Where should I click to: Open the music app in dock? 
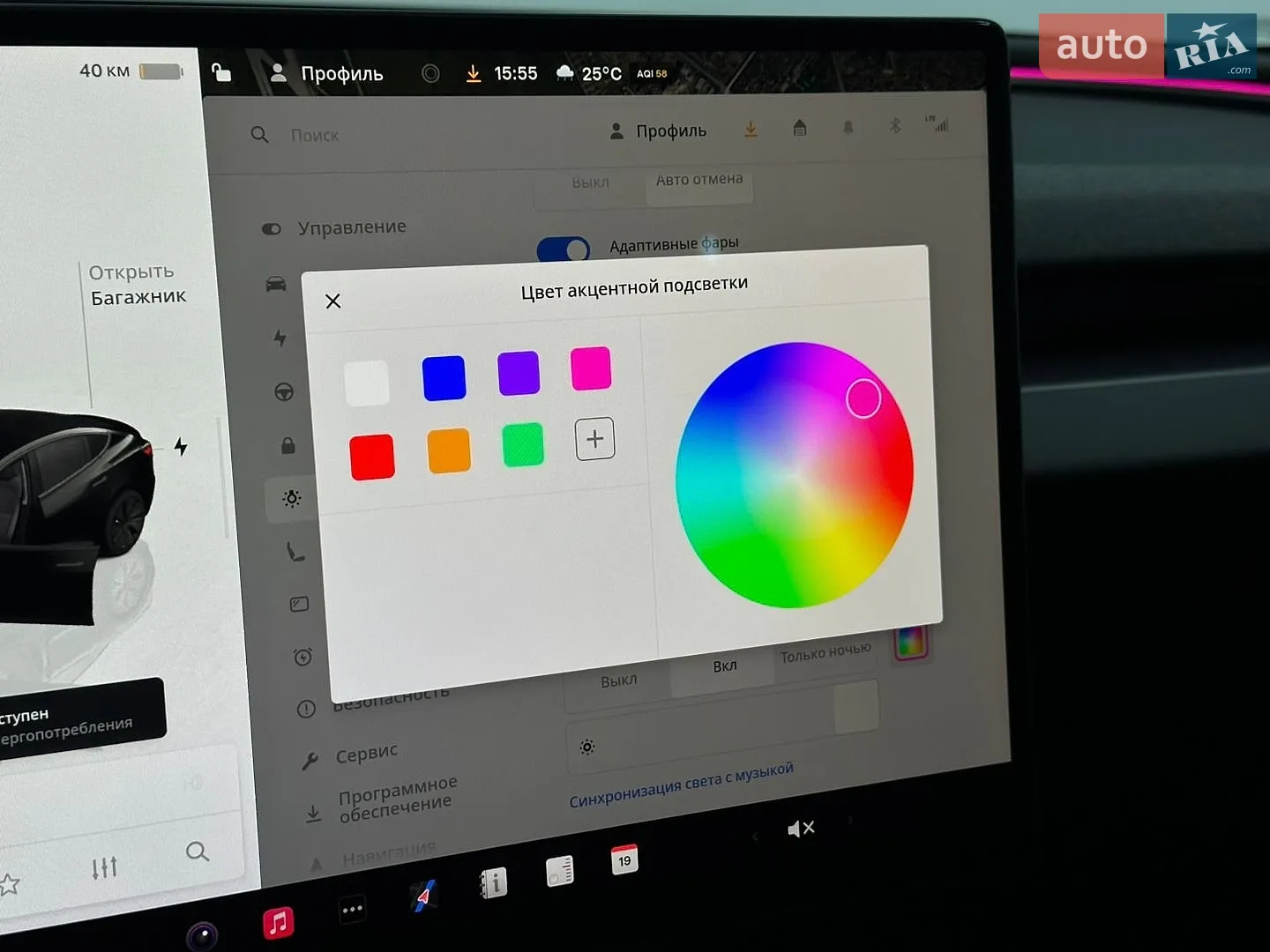tap(279, 922)
